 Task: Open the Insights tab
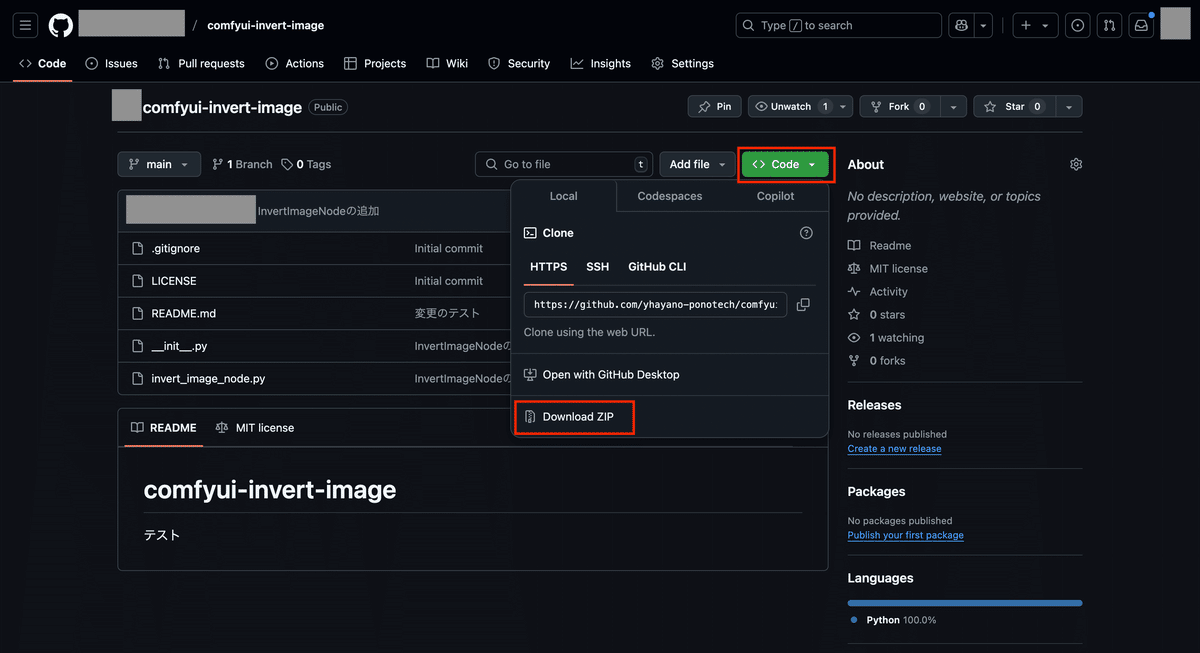[x=601, y=63]
